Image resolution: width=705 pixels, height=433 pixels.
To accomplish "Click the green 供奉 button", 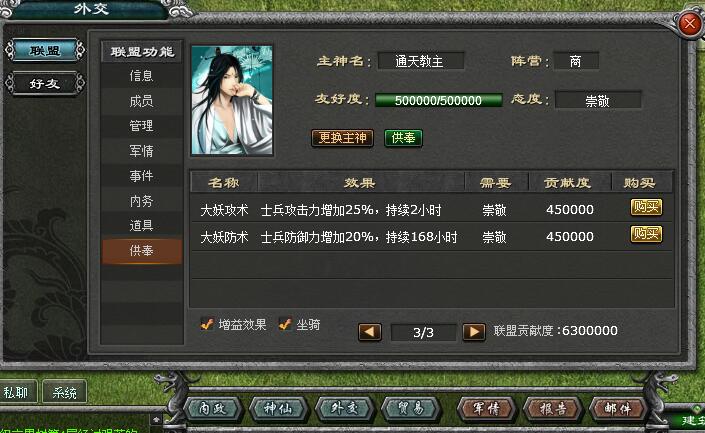I will pyautogui.click(x=403, y=138).
